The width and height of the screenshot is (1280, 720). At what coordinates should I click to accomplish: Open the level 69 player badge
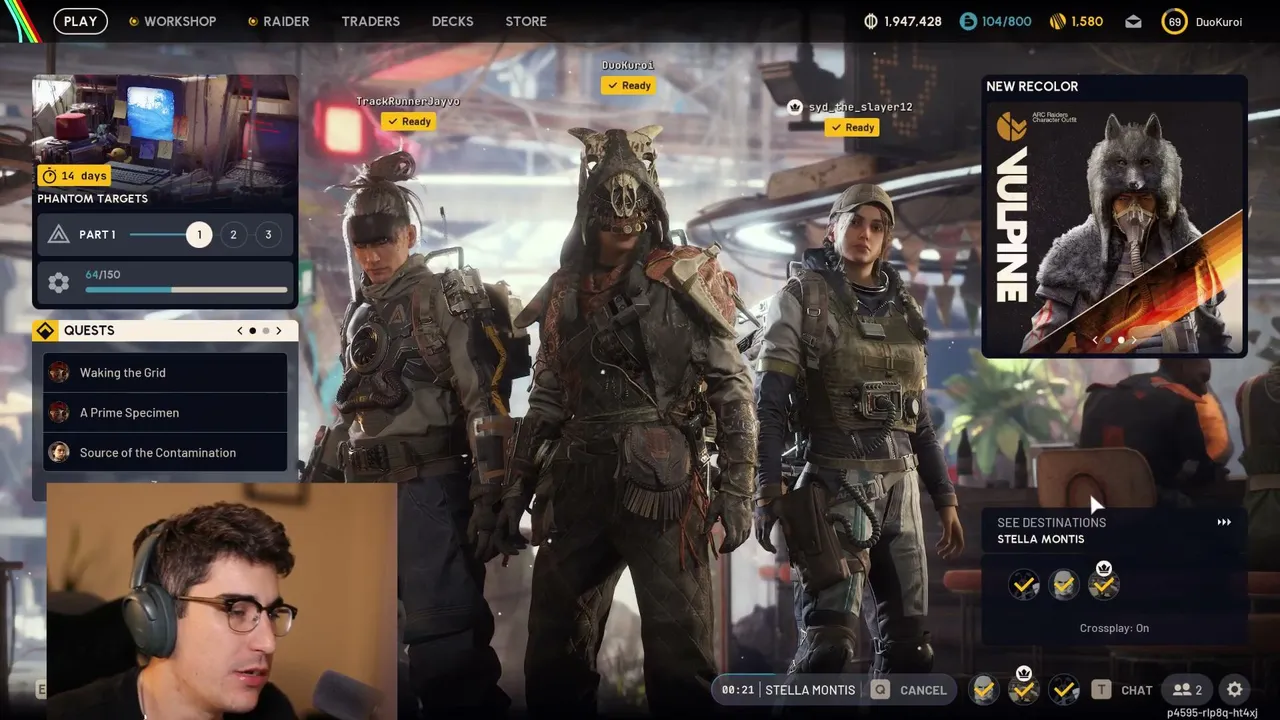[x=1174, y=21]
